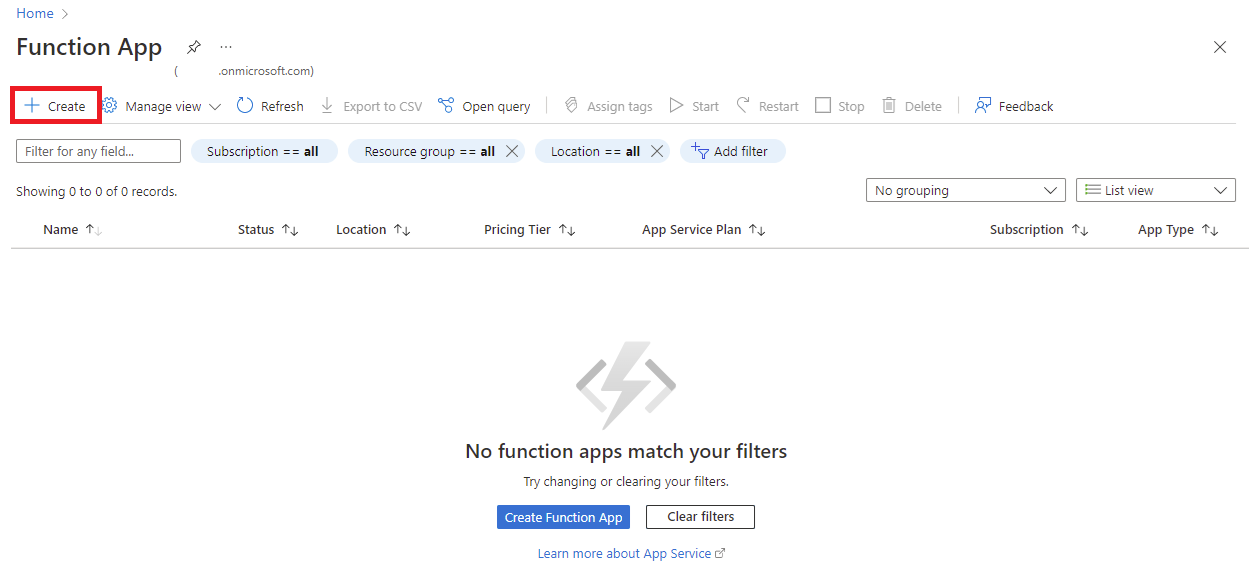This screenshot has height=573, width=1249.
Task: Click the Start toolbar button
Action: click(x=694, y=106)
